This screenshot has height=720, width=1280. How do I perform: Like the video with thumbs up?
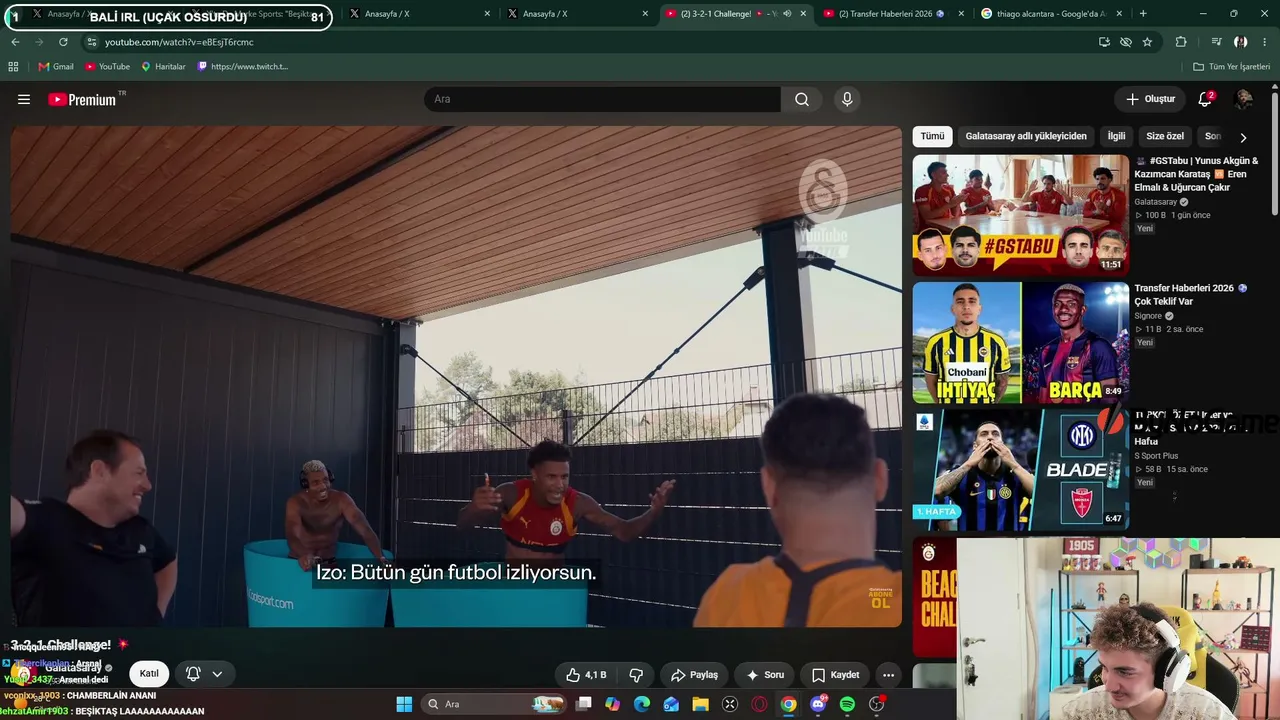(x=586, y=675)
